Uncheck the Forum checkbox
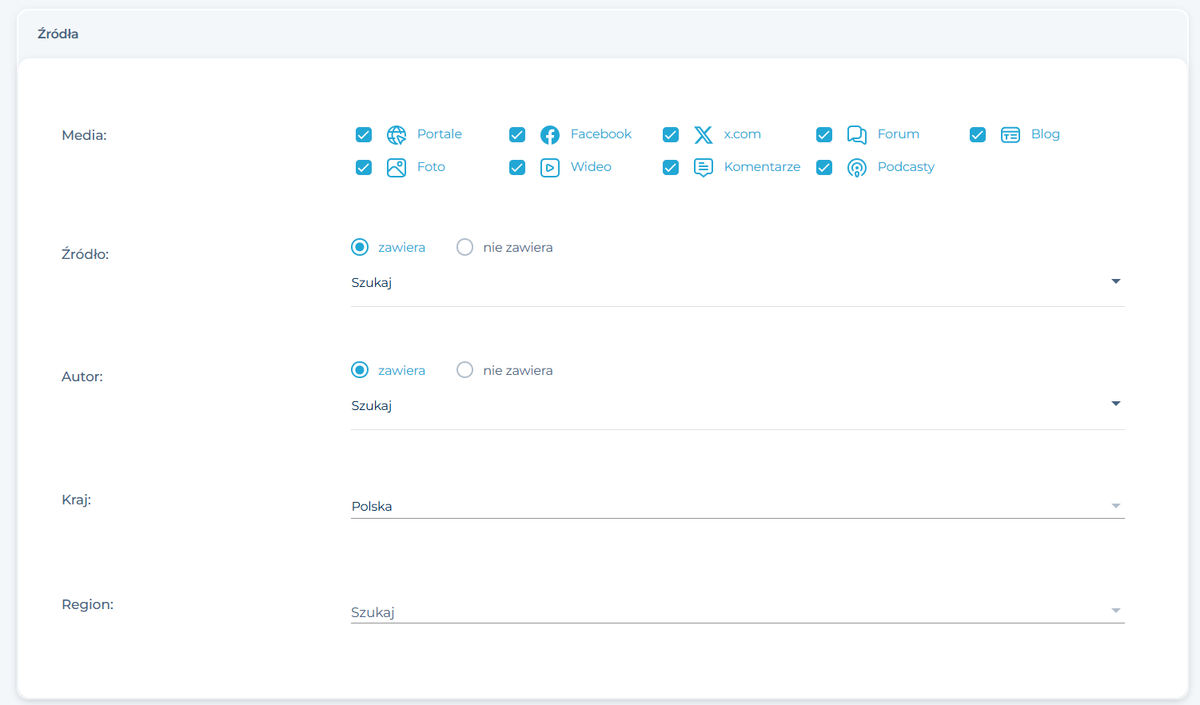 [x=824, y=135]
